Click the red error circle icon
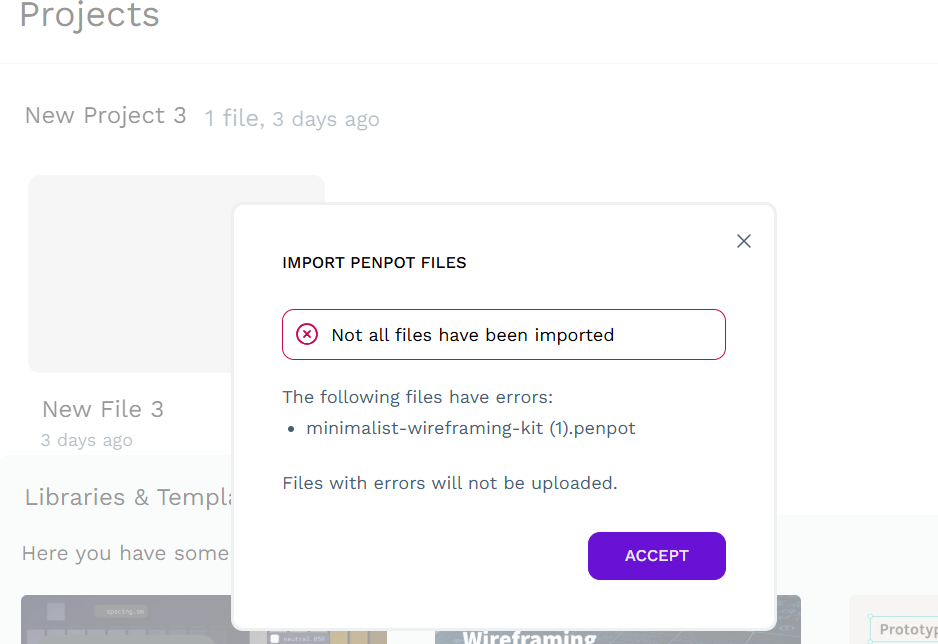This screenshot has height=644, width=938. 307,335
